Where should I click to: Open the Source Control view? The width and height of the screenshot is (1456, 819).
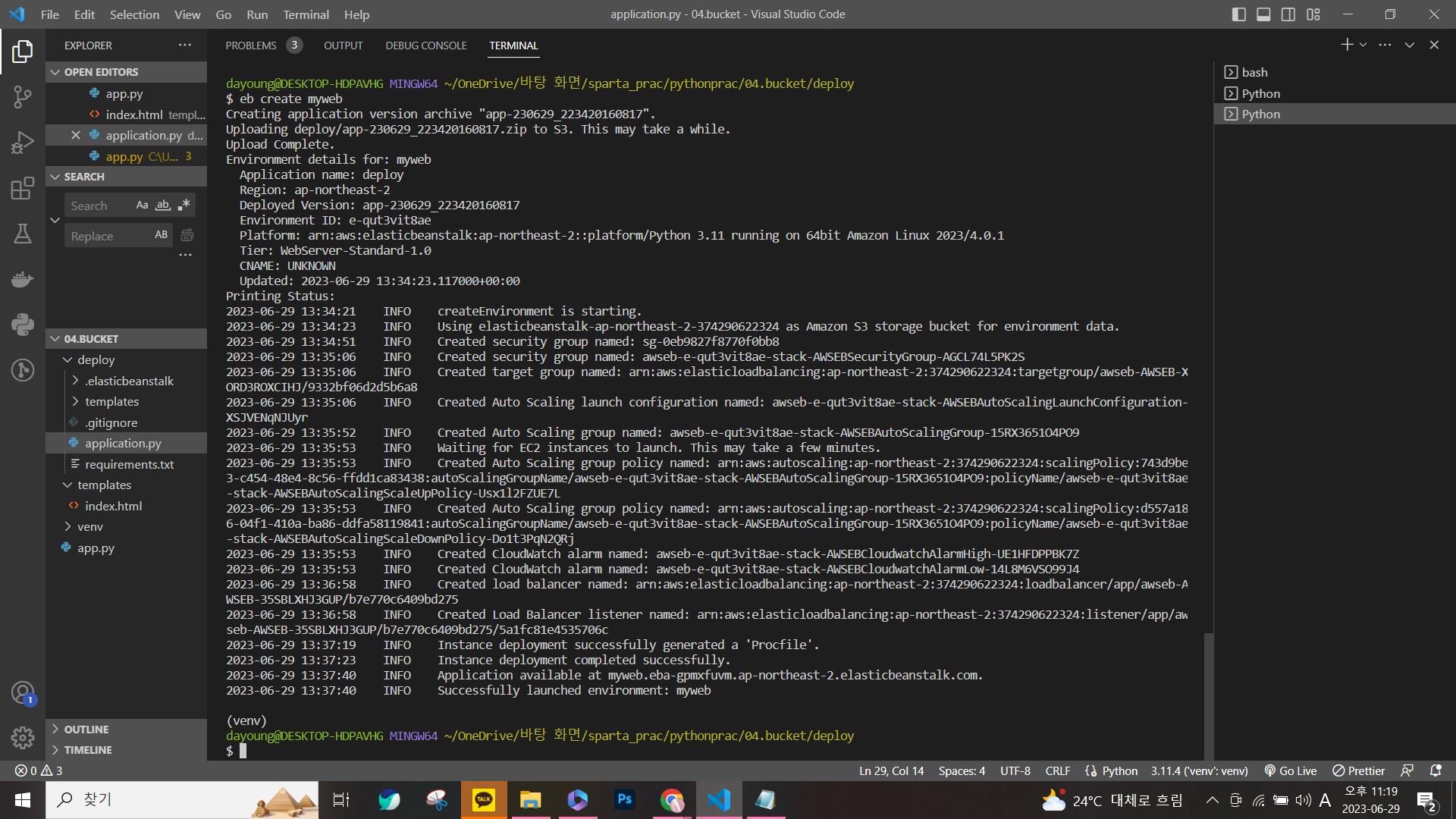[x=23, y=97]
